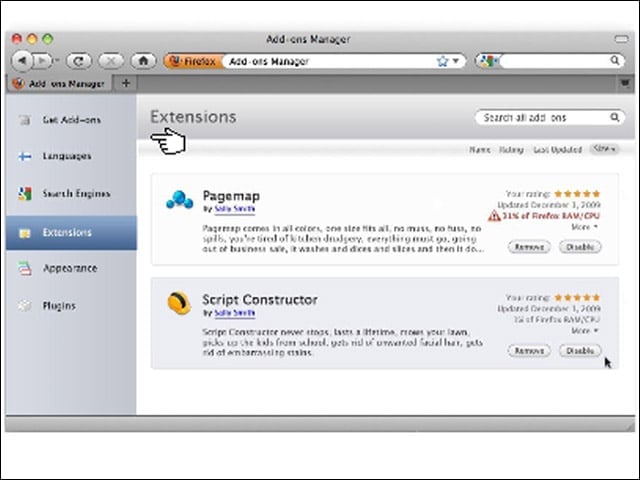Click into the browser search field
This screenshot has width=640, height=480.
(554, 61)
